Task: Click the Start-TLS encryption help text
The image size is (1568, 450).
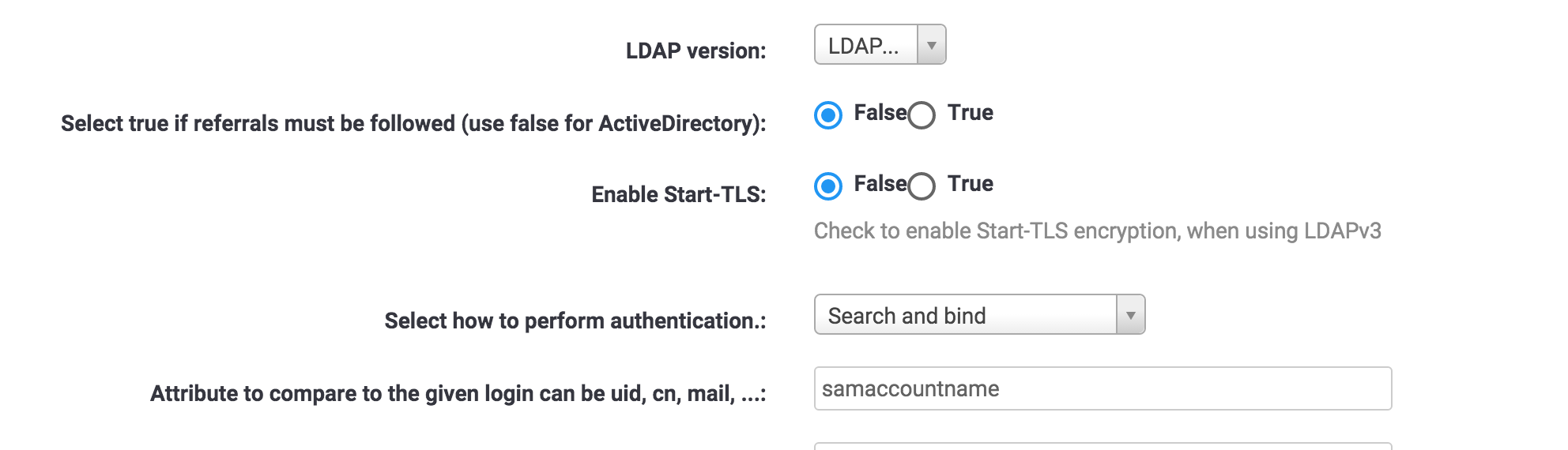Action: coord(1097,231)
